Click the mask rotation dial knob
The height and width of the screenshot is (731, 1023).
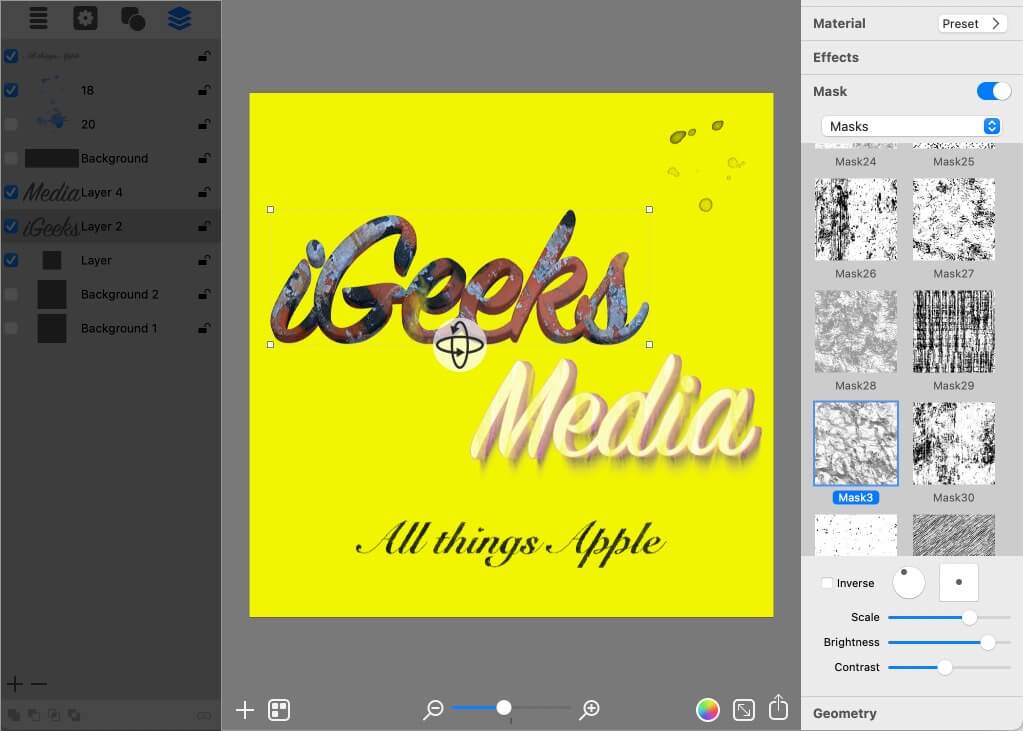click(908, 582)
